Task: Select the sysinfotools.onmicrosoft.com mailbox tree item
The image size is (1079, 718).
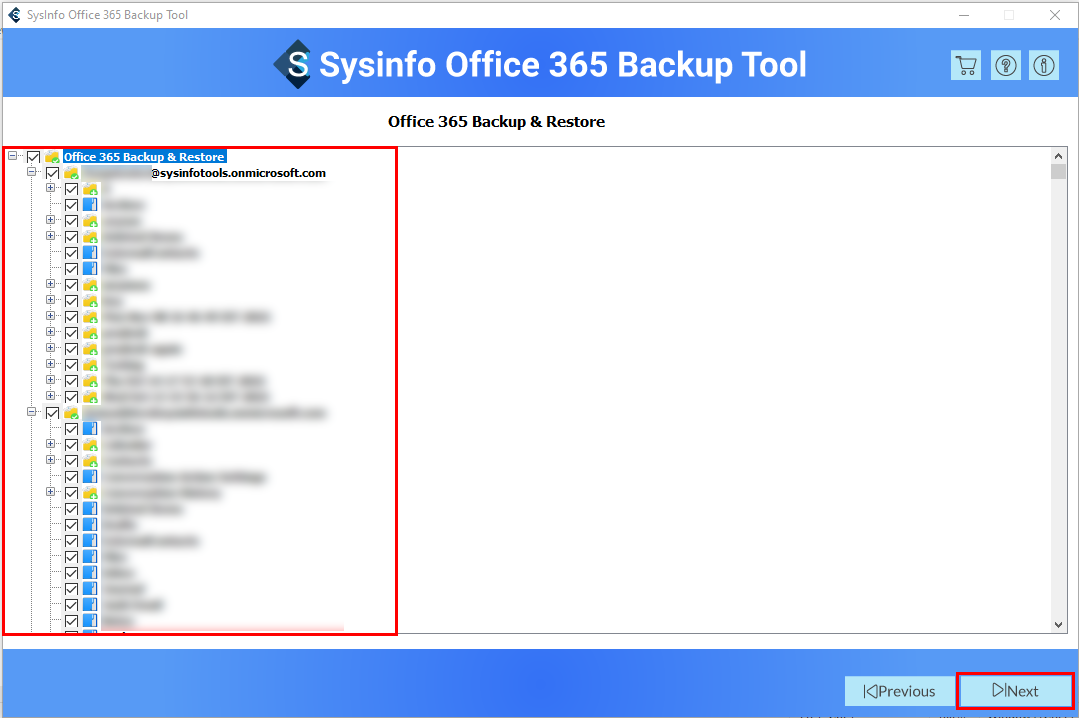Action: coord(238,173)
